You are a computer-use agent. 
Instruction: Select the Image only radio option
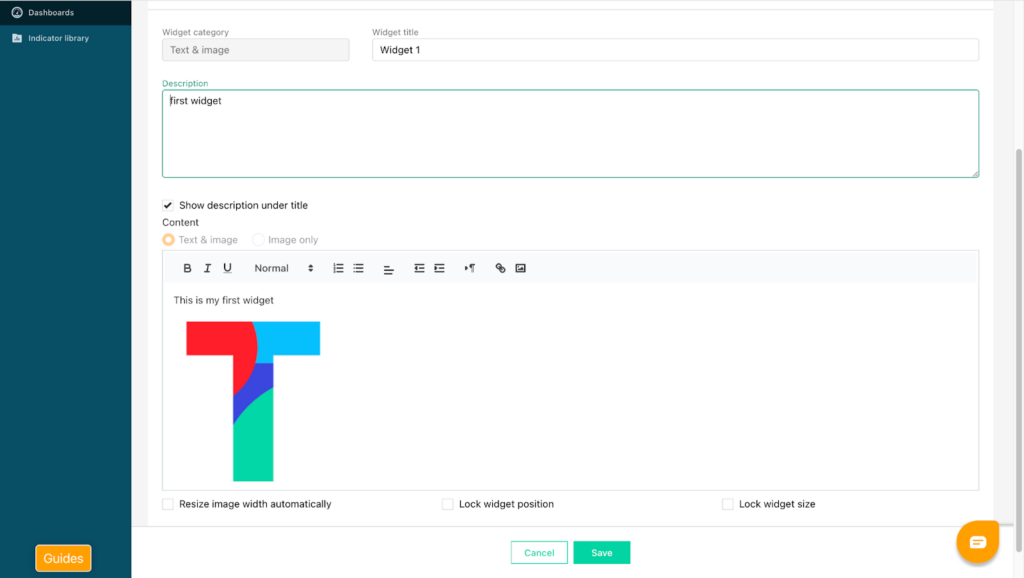259,240
